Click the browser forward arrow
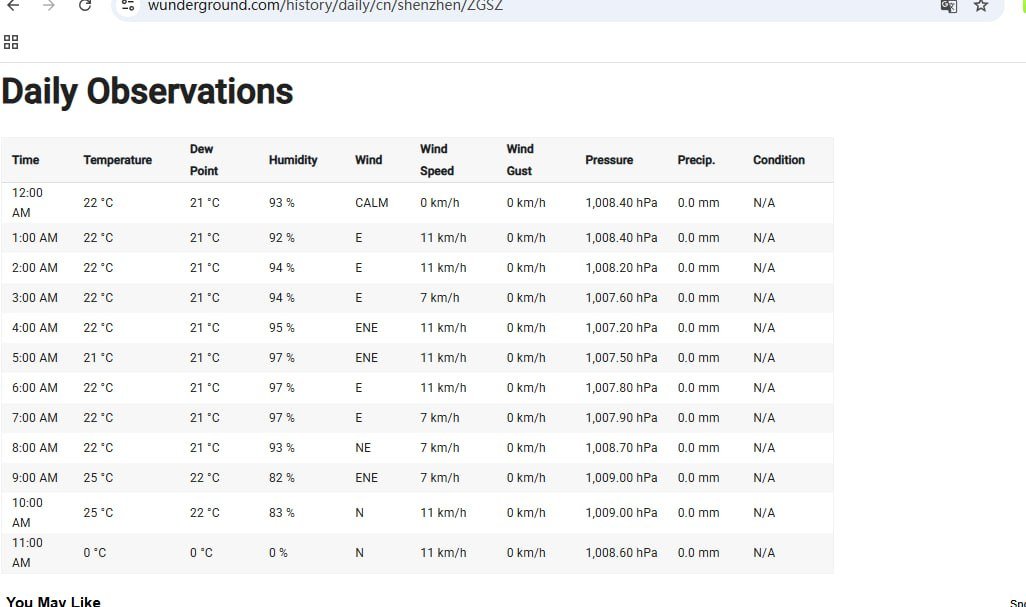 48,6
